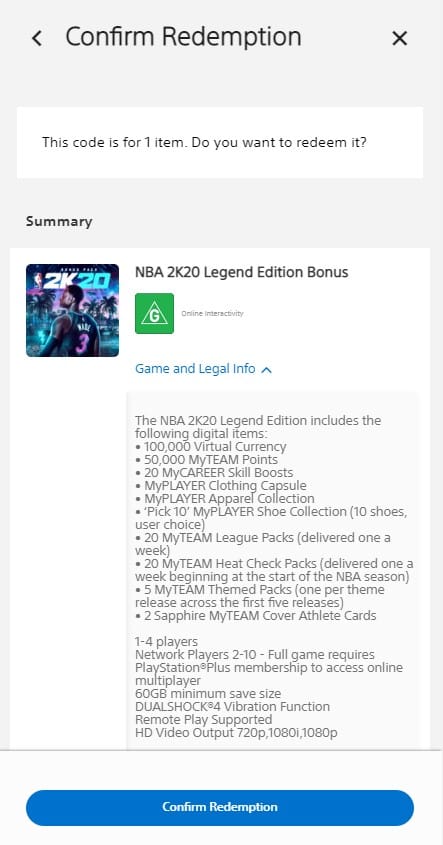Click the 100,000 Virtual Currency bullet line
Viewport: 443px width, 845px height.
211,447
